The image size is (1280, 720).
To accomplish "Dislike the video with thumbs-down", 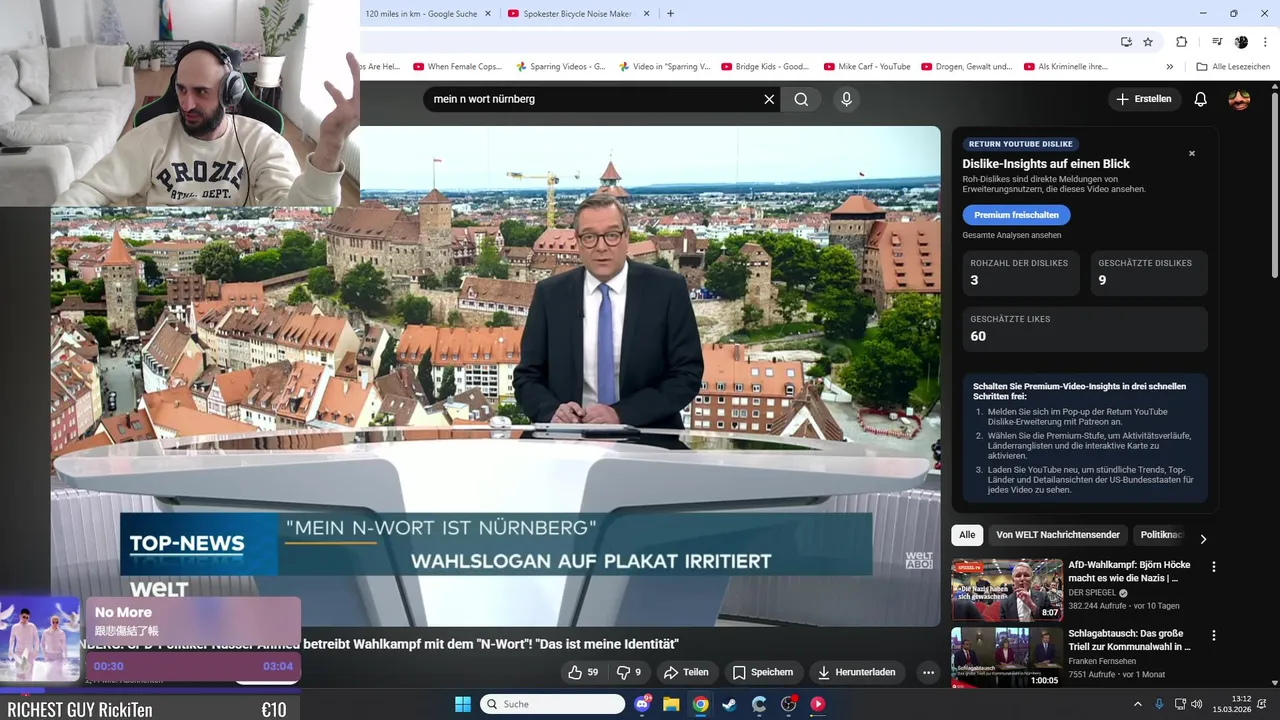I will 629,672.
